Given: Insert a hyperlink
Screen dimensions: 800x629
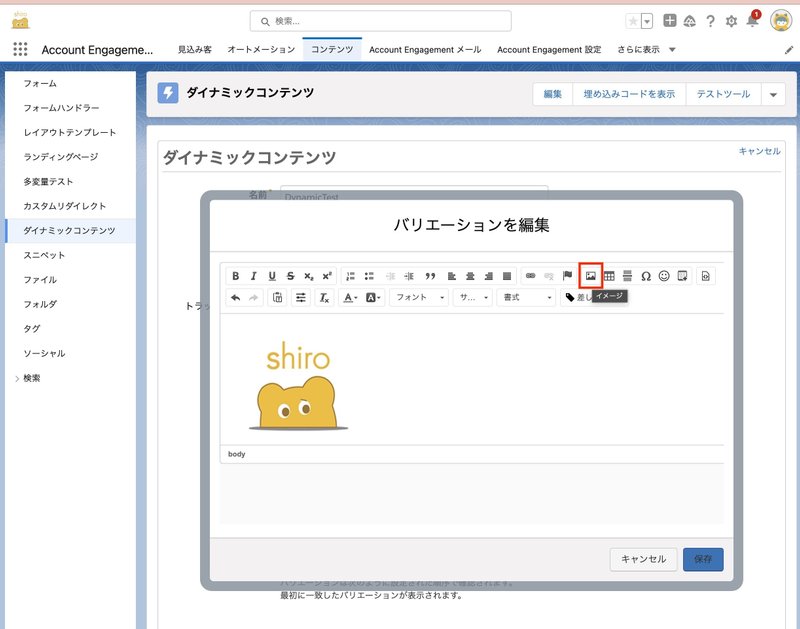Looking at the screenshot, I should [x=531, y=276].
